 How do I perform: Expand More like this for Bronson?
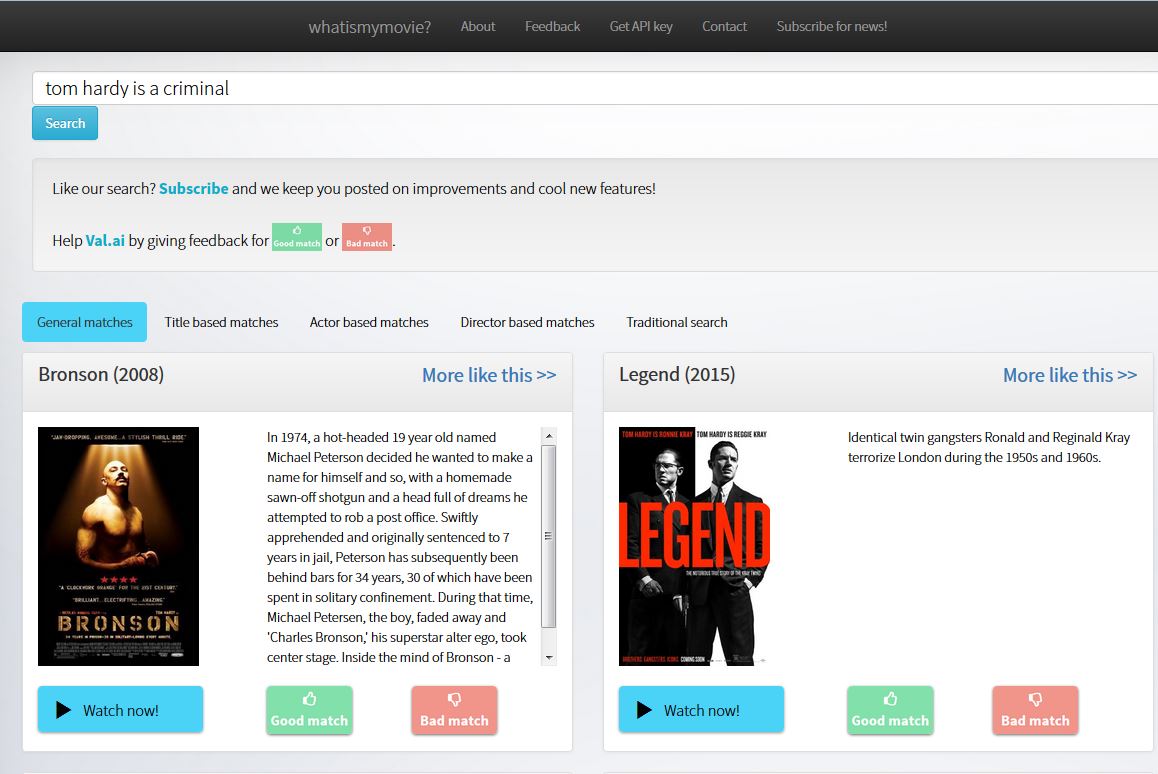(x=489, y=375)
